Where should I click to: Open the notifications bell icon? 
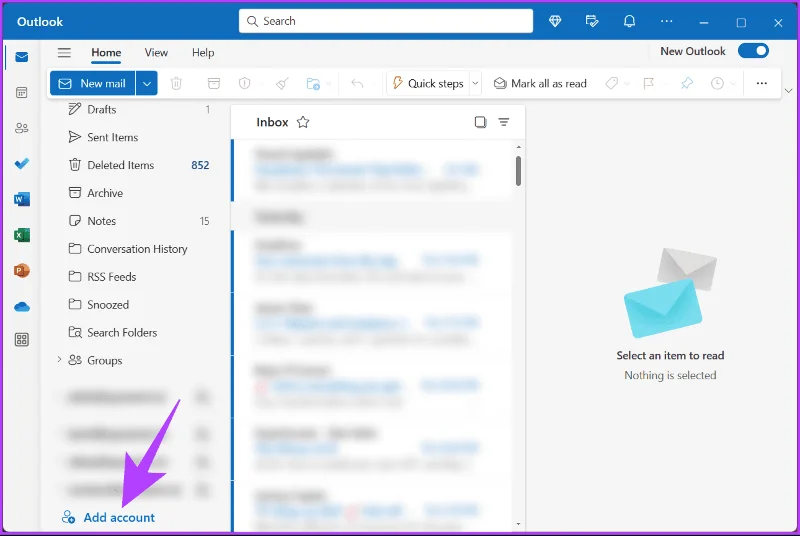(630, 21)
